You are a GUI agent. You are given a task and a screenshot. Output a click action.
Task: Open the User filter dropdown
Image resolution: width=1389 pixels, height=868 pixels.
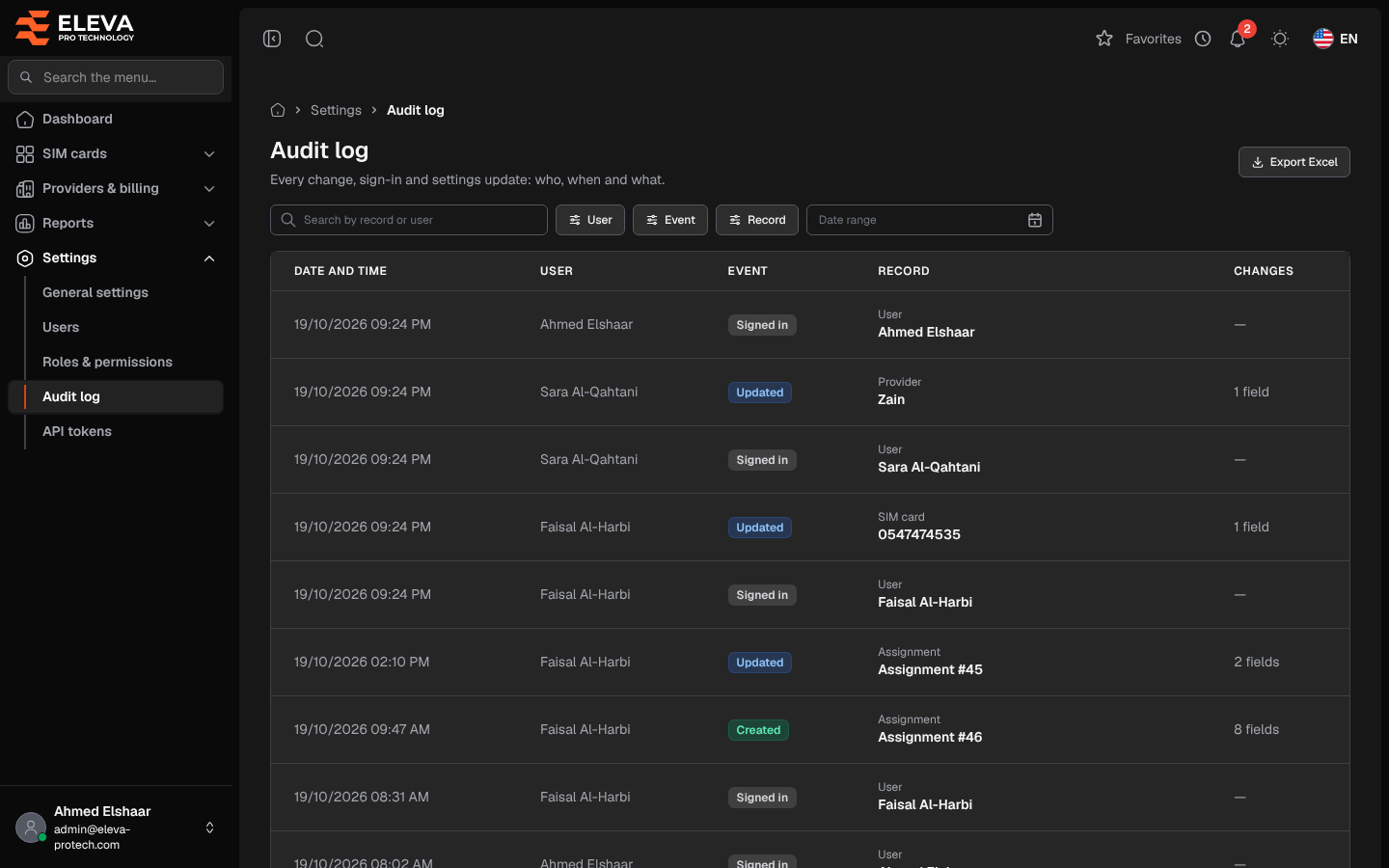pos(590,220)
